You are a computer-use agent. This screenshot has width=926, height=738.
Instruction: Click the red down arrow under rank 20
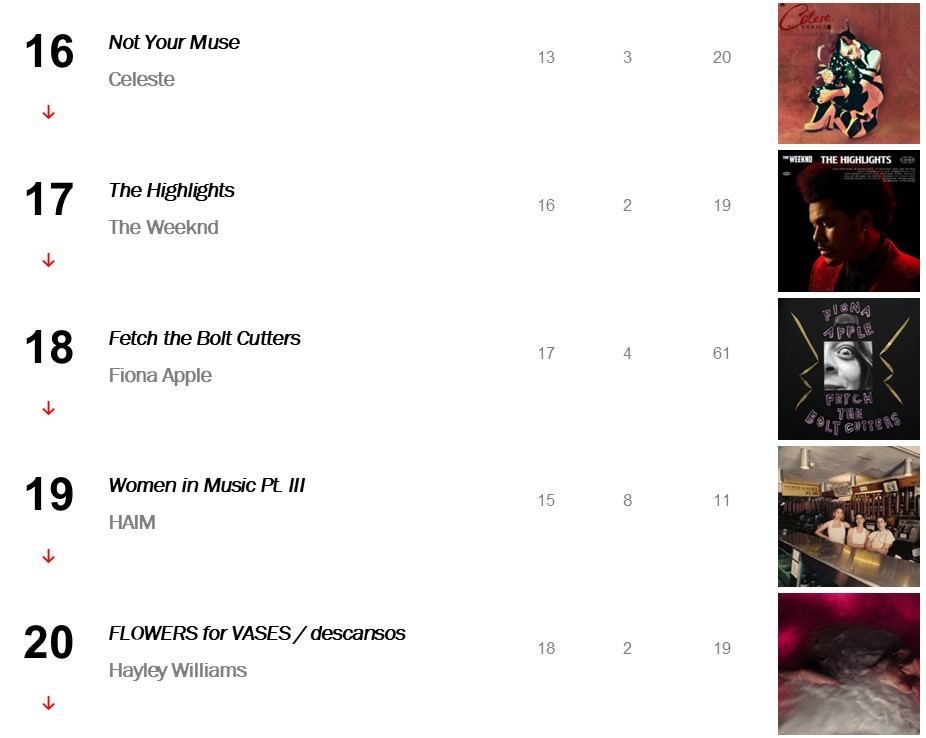pos(48,703)
